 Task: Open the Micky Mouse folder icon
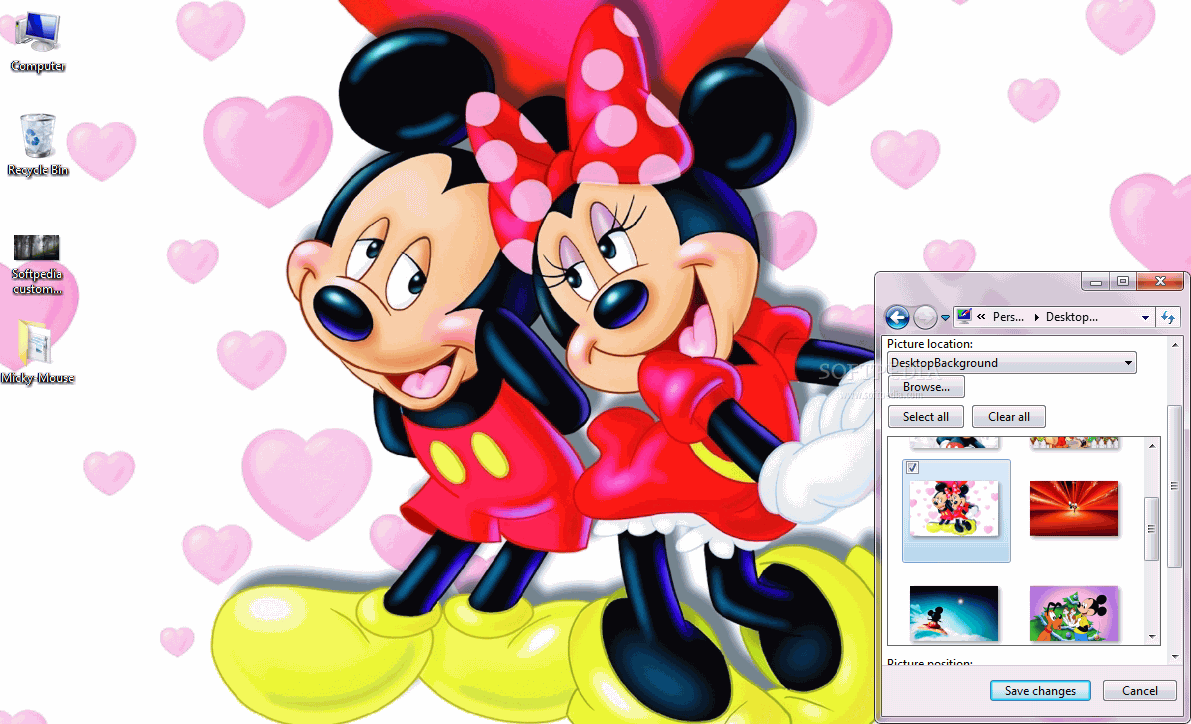pyautogui.click(x=36, y=352)
